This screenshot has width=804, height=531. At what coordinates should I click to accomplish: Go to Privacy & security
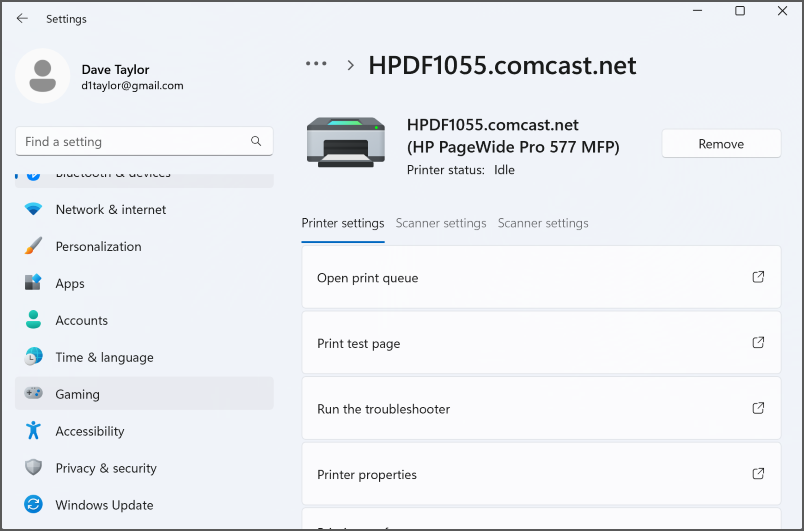pyautogui.click(x=144, y=467)
